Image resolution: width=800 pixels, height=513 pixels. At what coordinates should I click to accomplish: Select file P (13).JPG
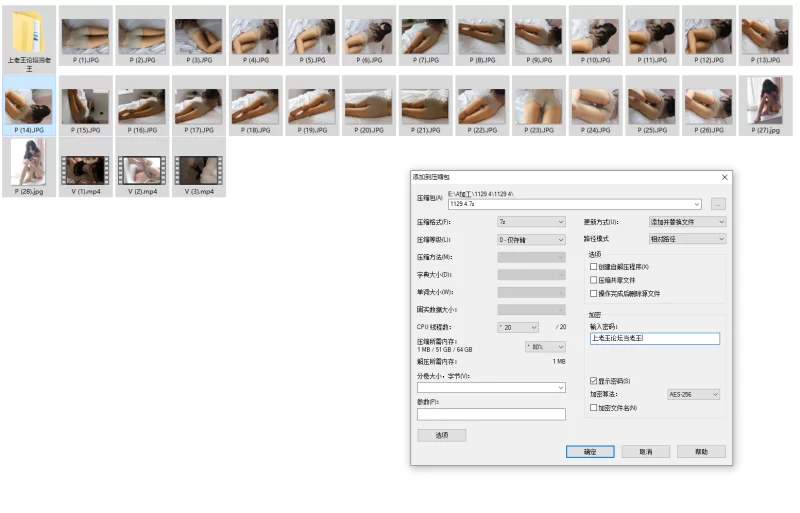765,37
